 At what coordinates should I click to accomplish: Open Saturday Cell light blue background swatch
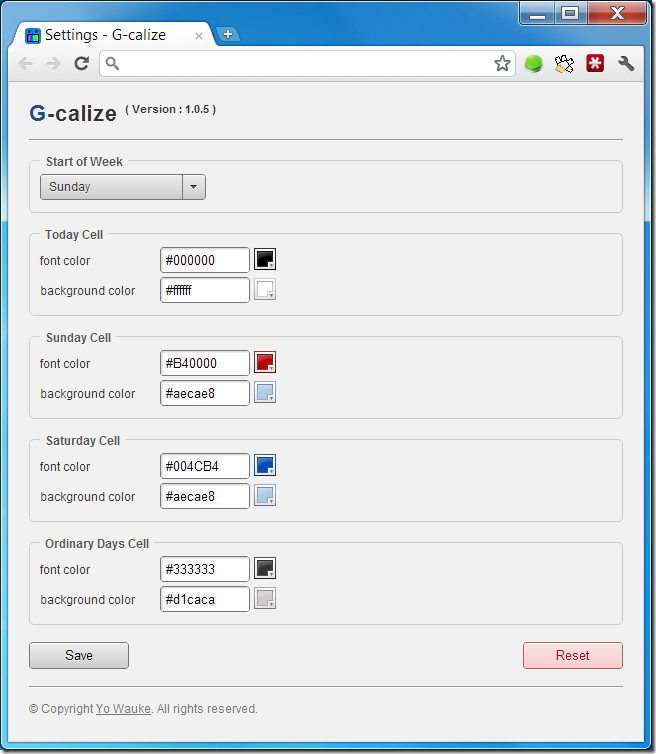[x=265, y=495]
